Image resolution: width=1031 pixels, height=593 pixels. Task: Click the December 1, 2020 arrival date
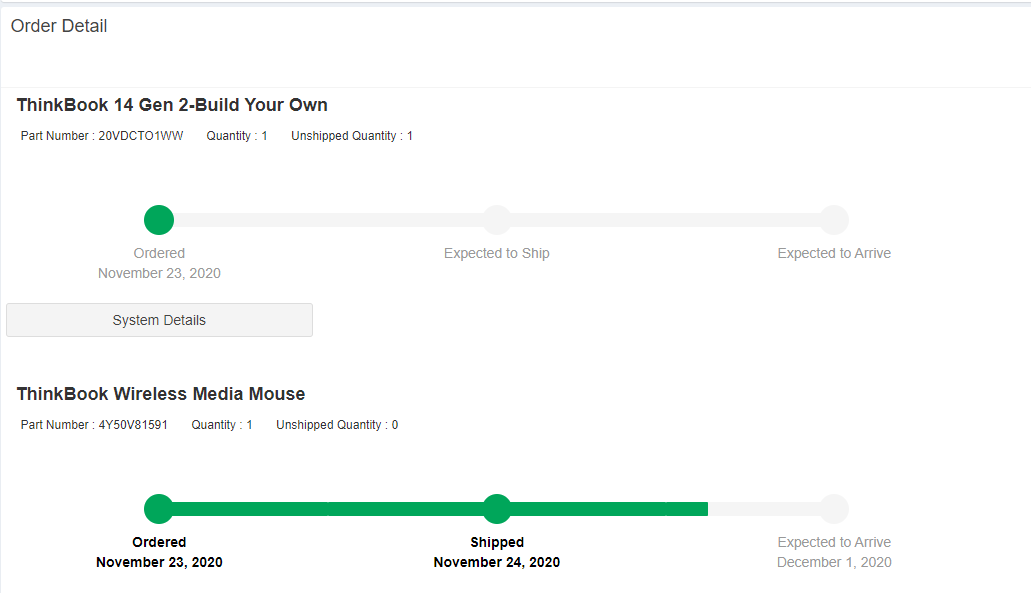click(x=834, y=562)
